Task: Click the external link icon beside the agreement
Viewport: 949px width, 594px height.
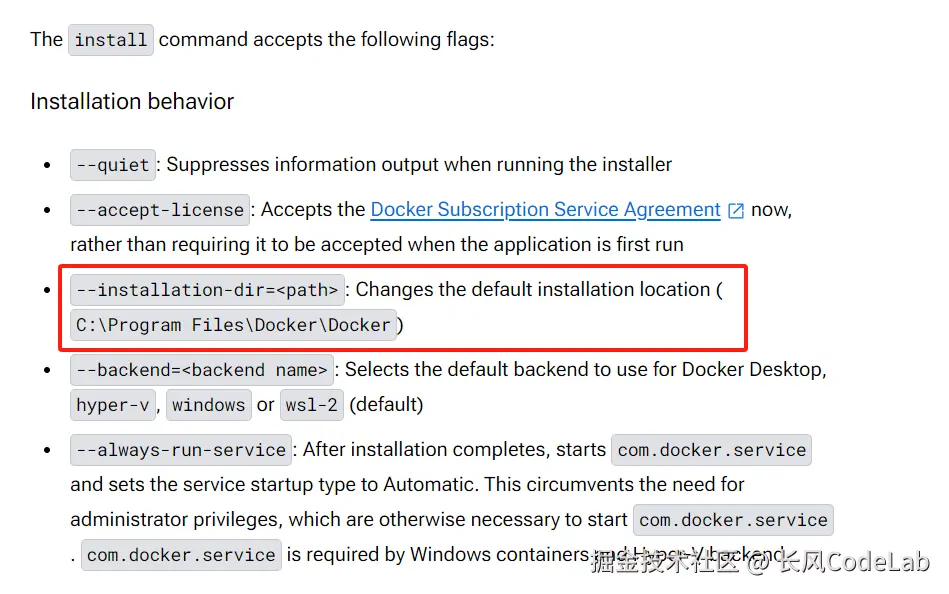Action: pos(736,211)
